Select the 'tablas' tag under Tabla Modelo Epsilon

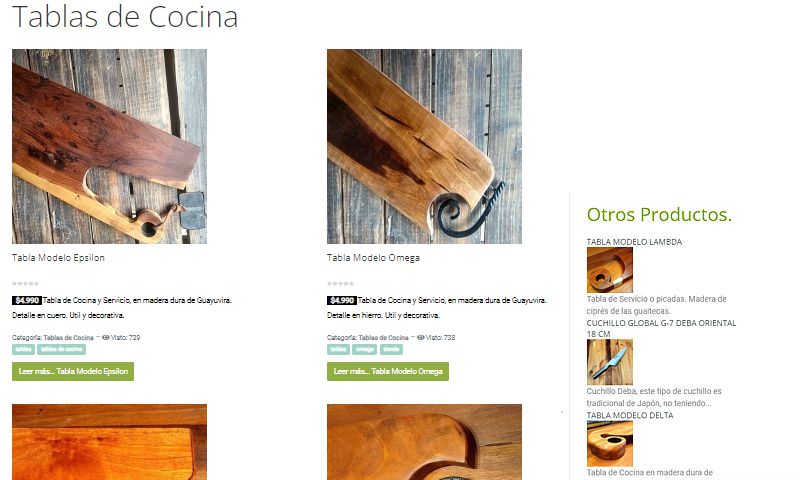tap(23, 349)
